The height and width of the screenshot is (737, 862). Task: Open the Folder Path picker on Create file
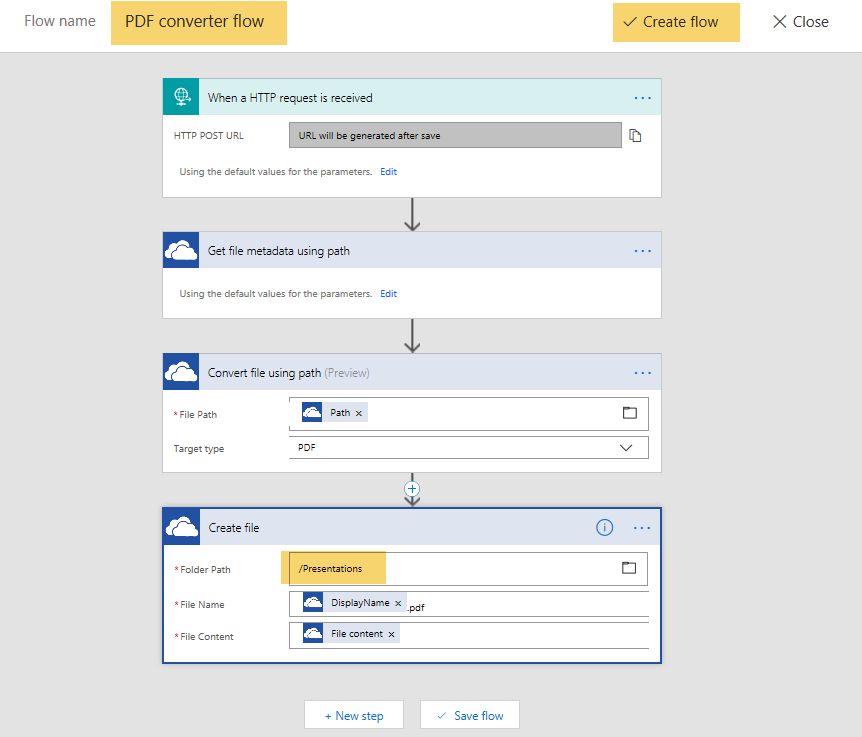pos(629,567)
